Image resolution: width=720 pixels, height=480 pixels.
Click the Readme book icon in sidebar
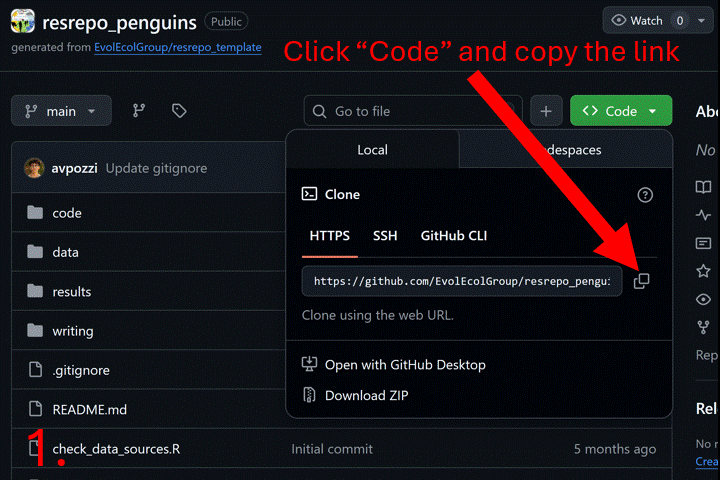703,186
